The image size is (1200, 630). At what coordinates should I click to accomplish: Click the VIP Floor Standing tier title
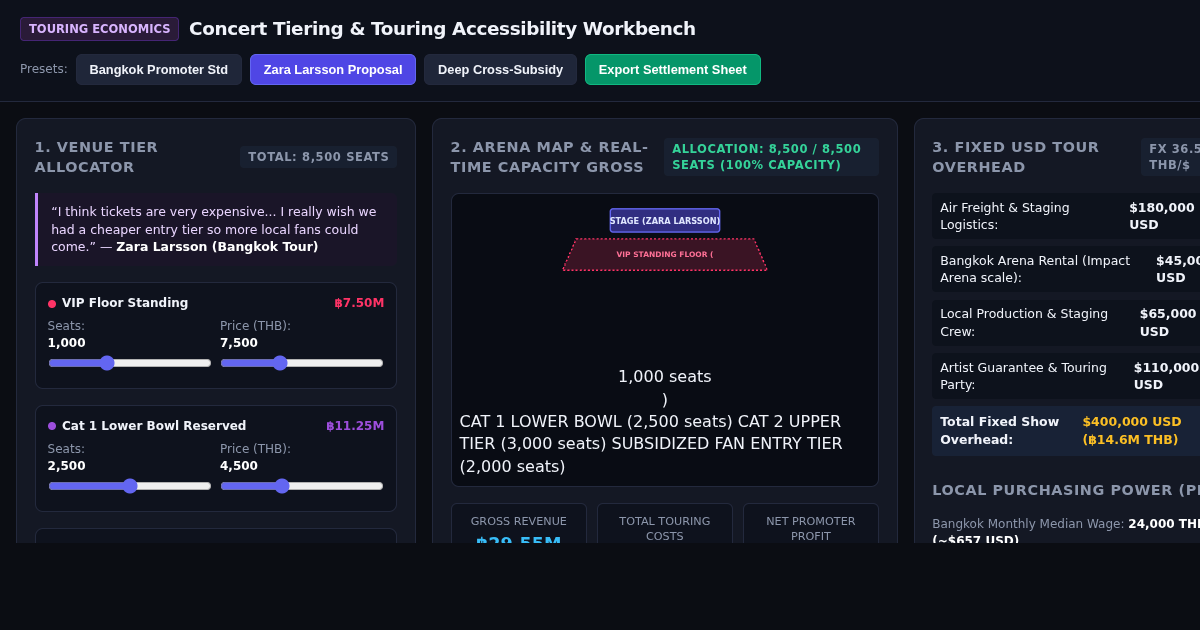pos(125,303)
